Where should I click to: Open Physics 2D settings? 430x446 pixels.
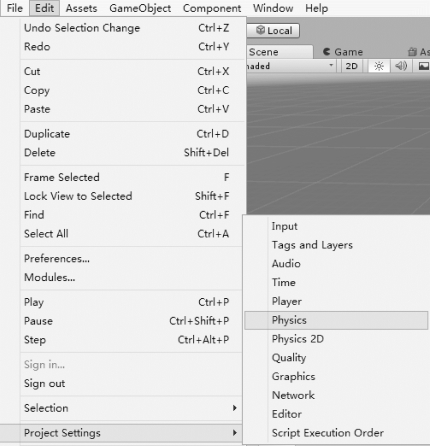298,339
